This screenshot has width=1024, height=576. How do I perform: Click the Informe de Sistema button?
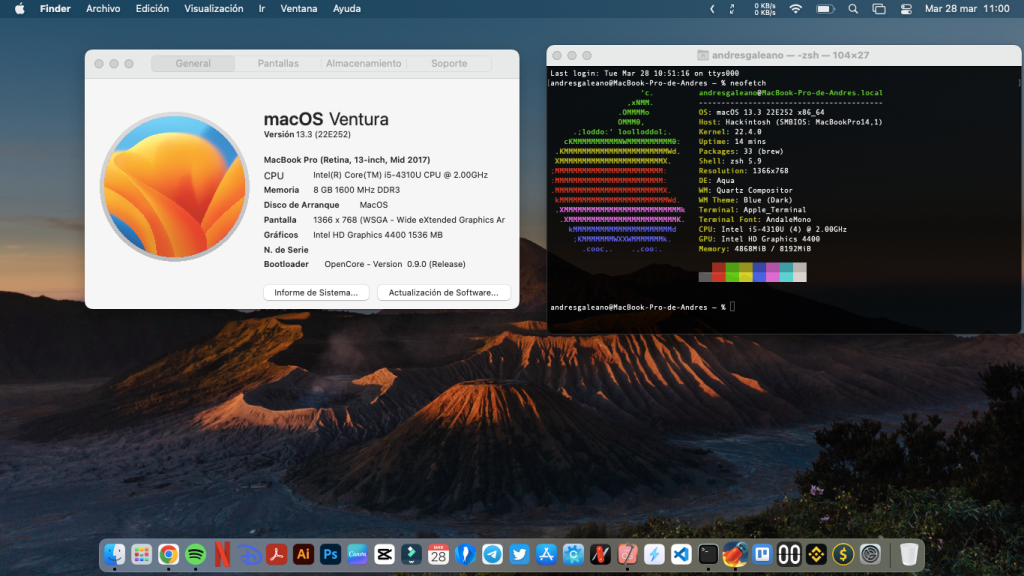tap(316, 293)
